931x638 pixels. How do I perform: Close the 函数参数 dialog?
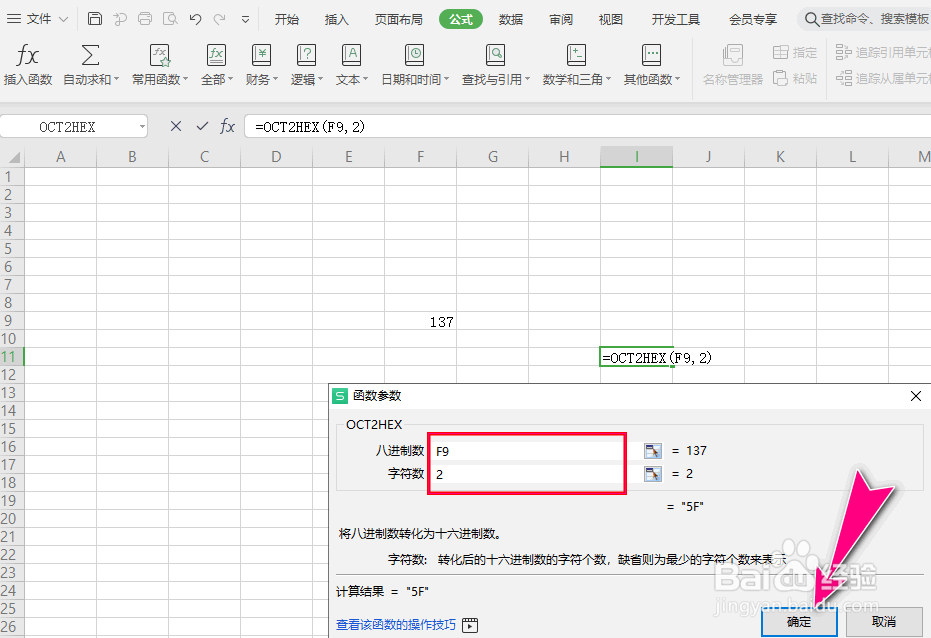(916, 396)
